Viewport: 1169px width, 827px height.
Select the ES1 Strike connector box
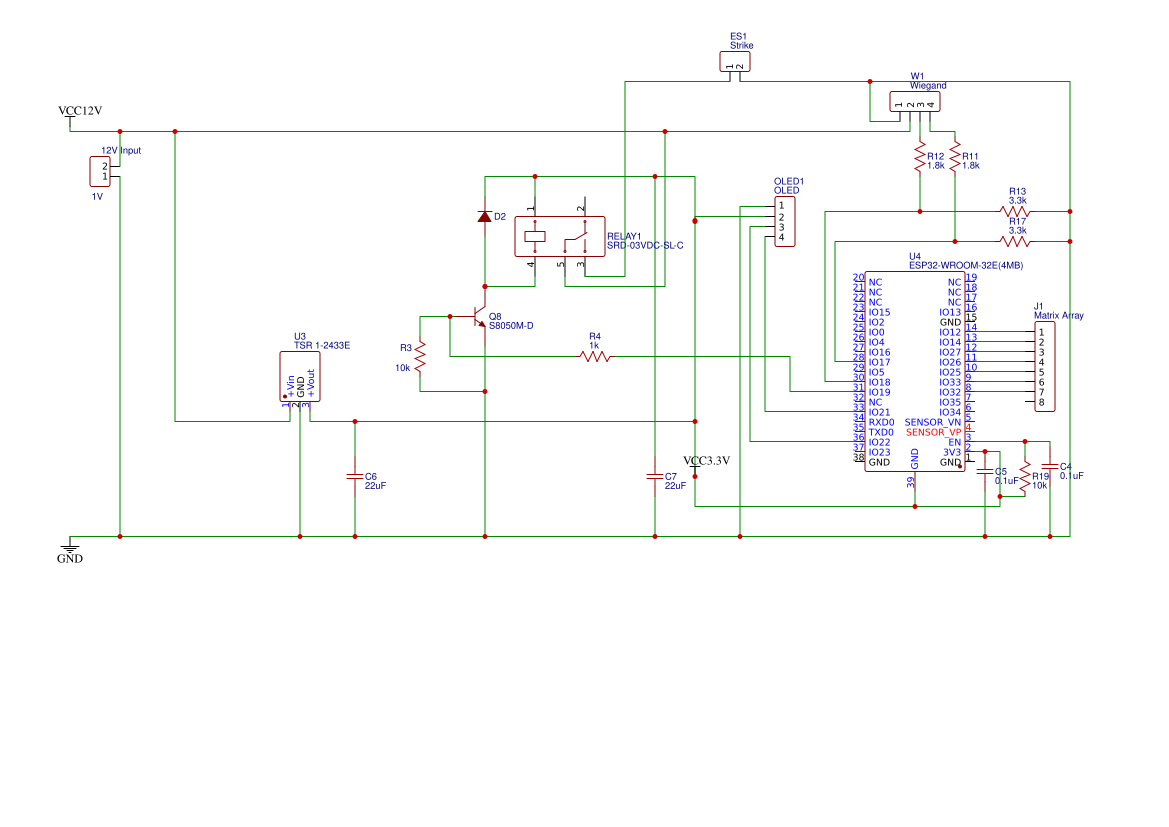pyautogui.click(x=734, y=61)
